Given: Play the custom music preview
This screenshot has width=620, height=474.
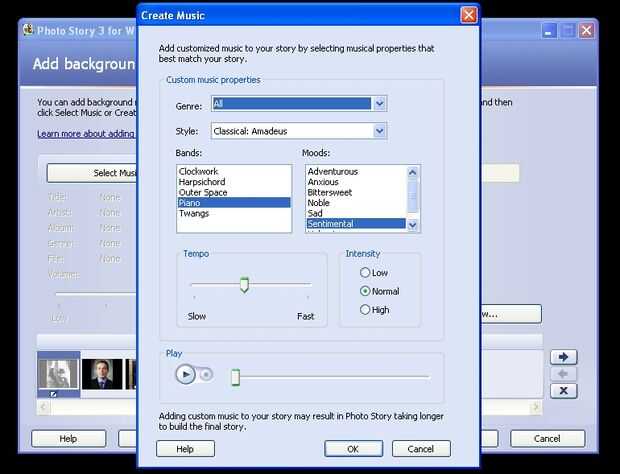Looking at the screenshot, I should pyautogui.click(x=185, y=374).
